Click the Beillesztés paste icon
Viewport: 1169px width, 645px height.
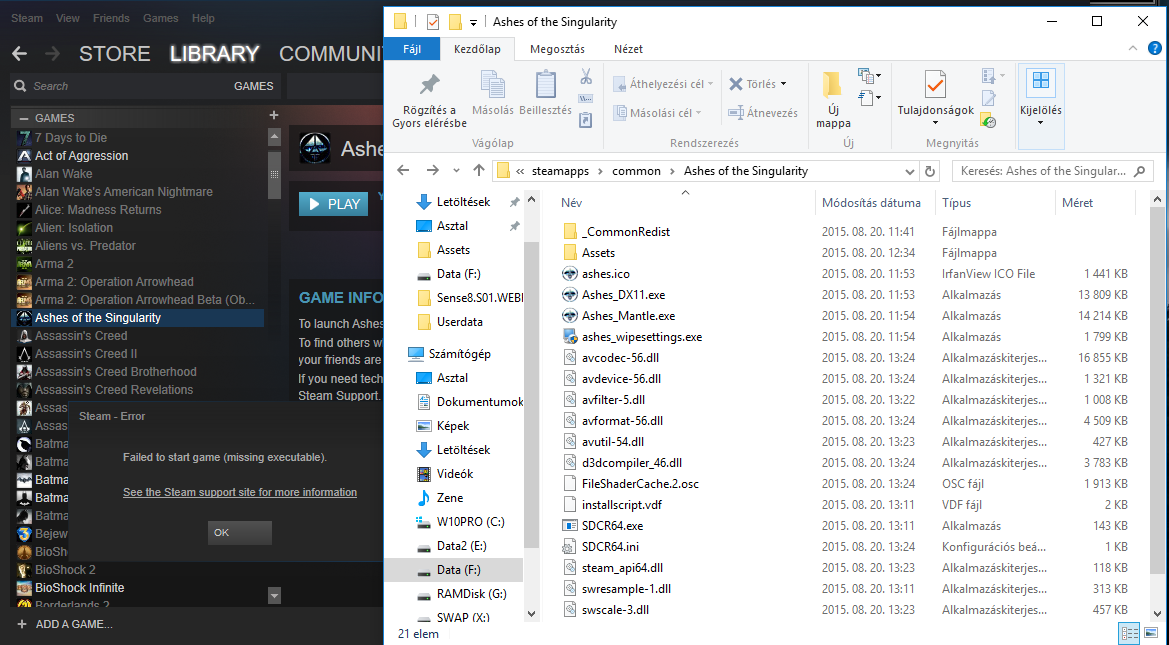pos(546,84)
